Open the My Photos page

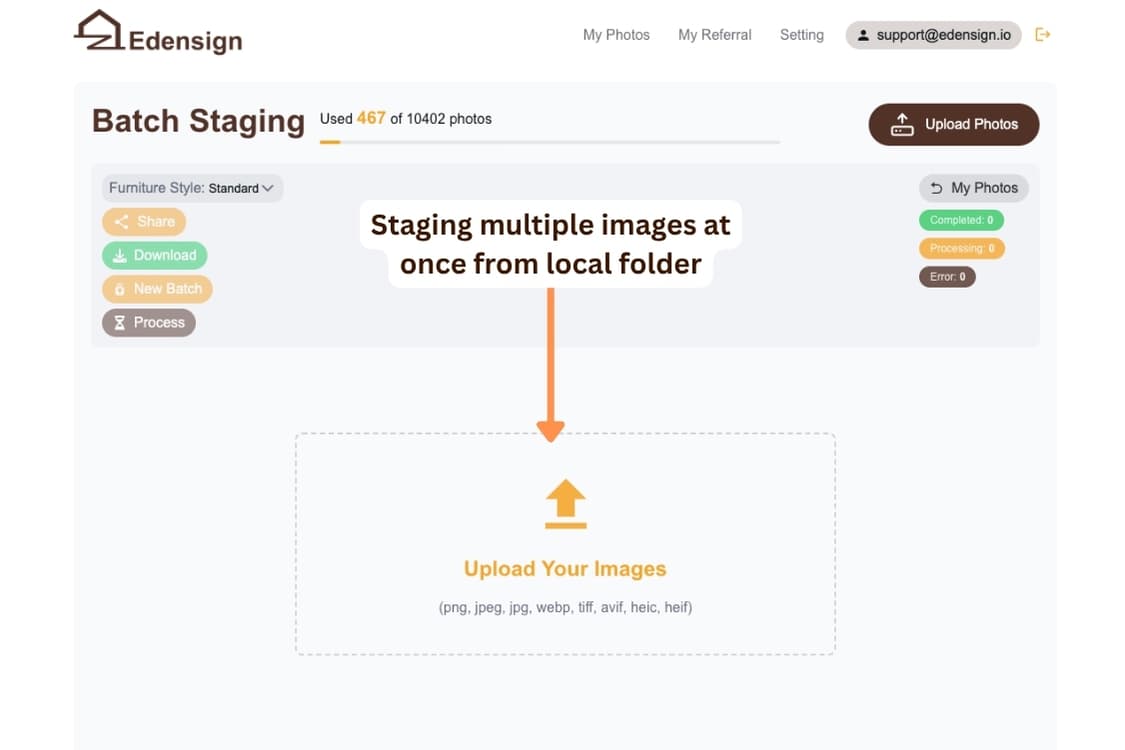(x=616, y=34)
